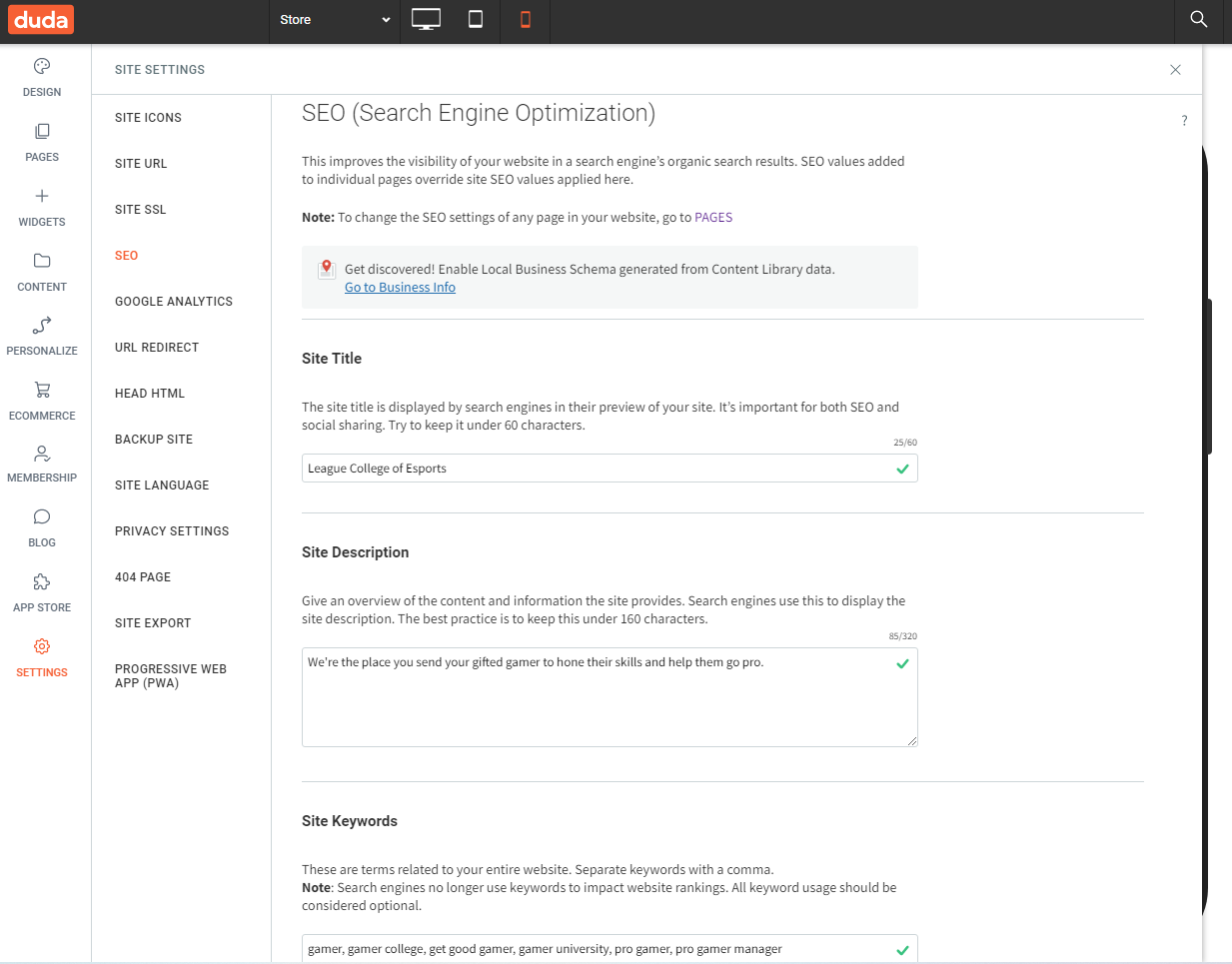Open 404 Page settings

143,577
